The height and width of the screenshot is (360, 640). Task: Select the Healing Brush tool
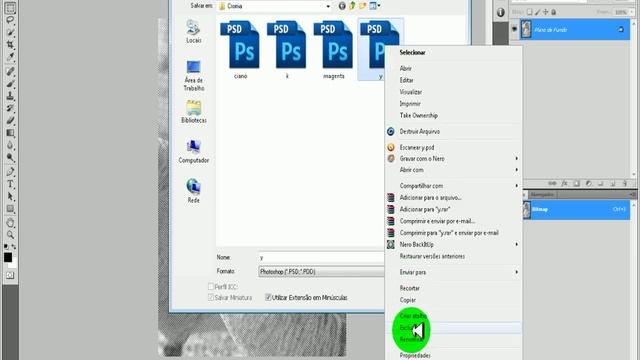click(x=10, y=71)
